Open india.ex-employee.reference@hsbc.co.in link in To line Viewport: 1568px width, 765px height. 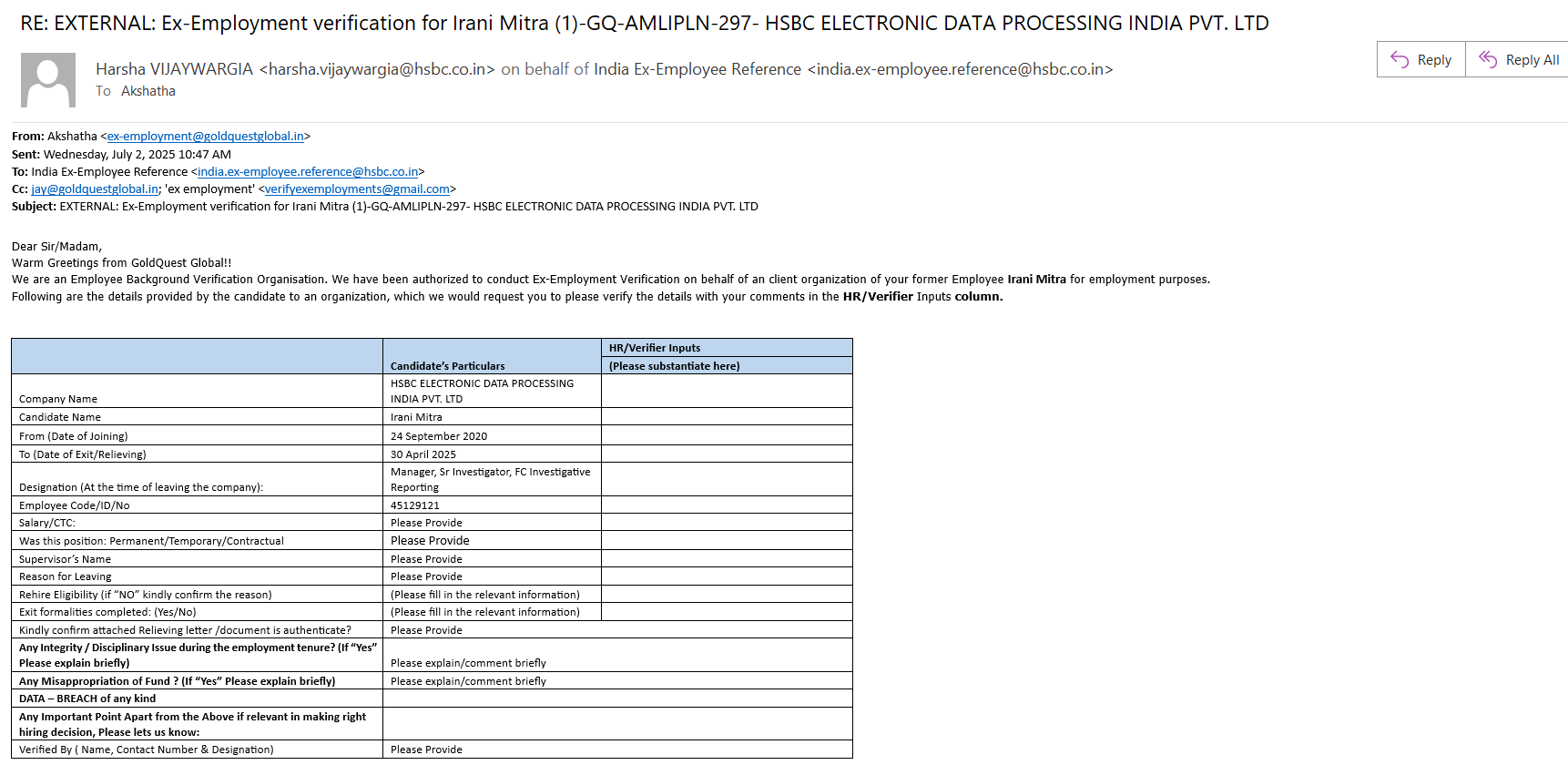(308, 172)
